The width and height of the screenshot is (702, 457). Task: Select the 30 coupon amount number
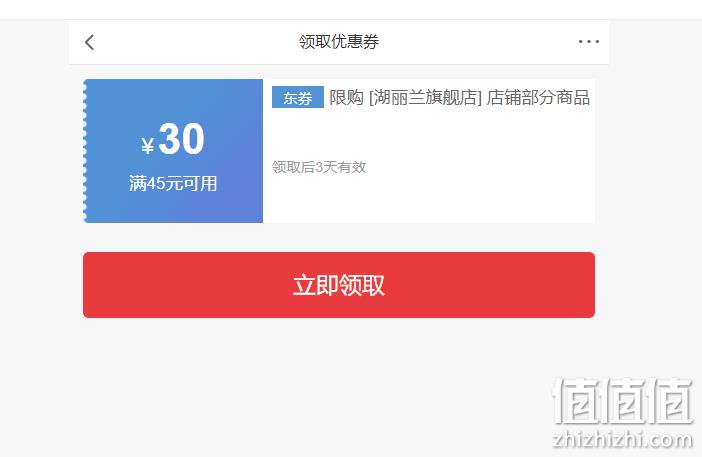[182, 139]
